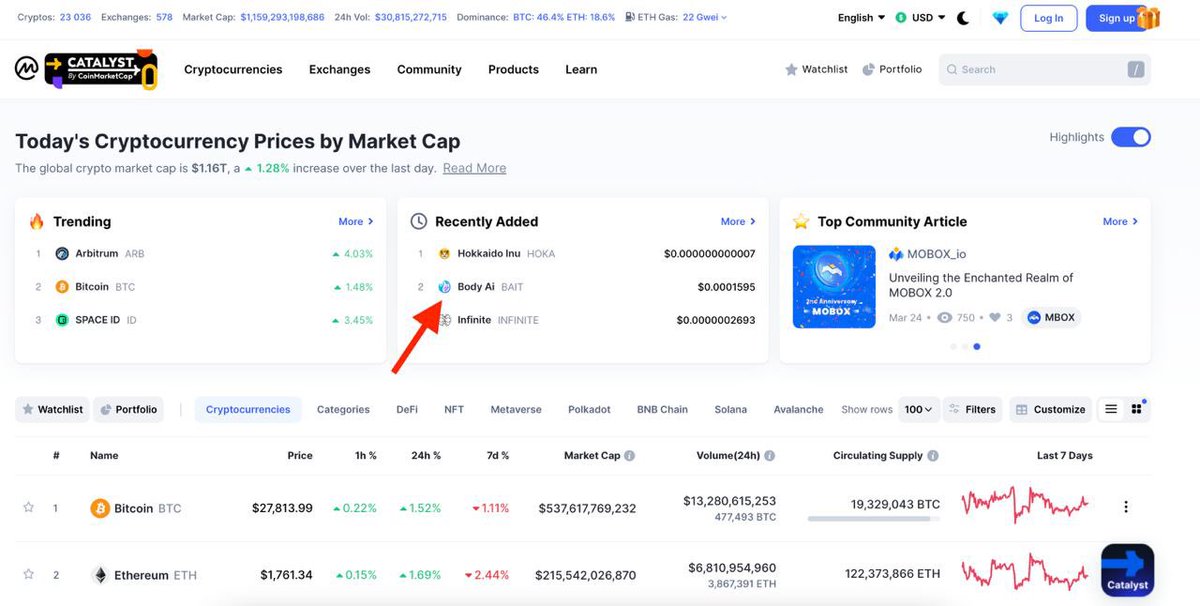Switch to grid view icon
Screen dimensions: 1200x606
(1137, 409)
